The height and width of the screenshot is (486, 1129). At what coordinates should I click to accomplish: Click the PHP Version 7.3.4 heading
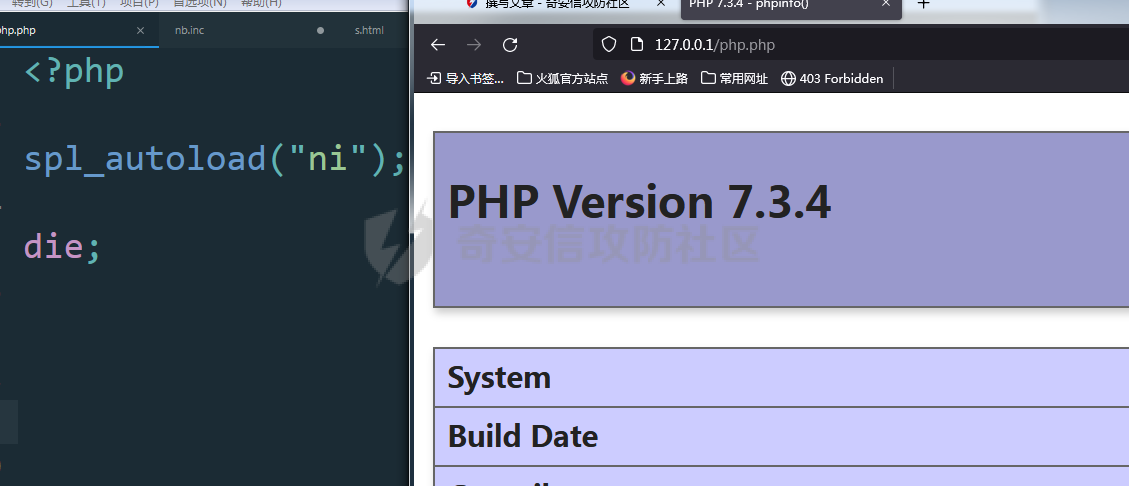[x=639, y=202]
